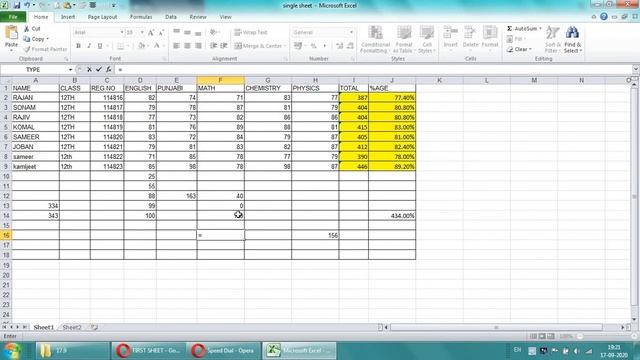
Task: Click the Center alignment icon
Action: (x=187, y=46)
